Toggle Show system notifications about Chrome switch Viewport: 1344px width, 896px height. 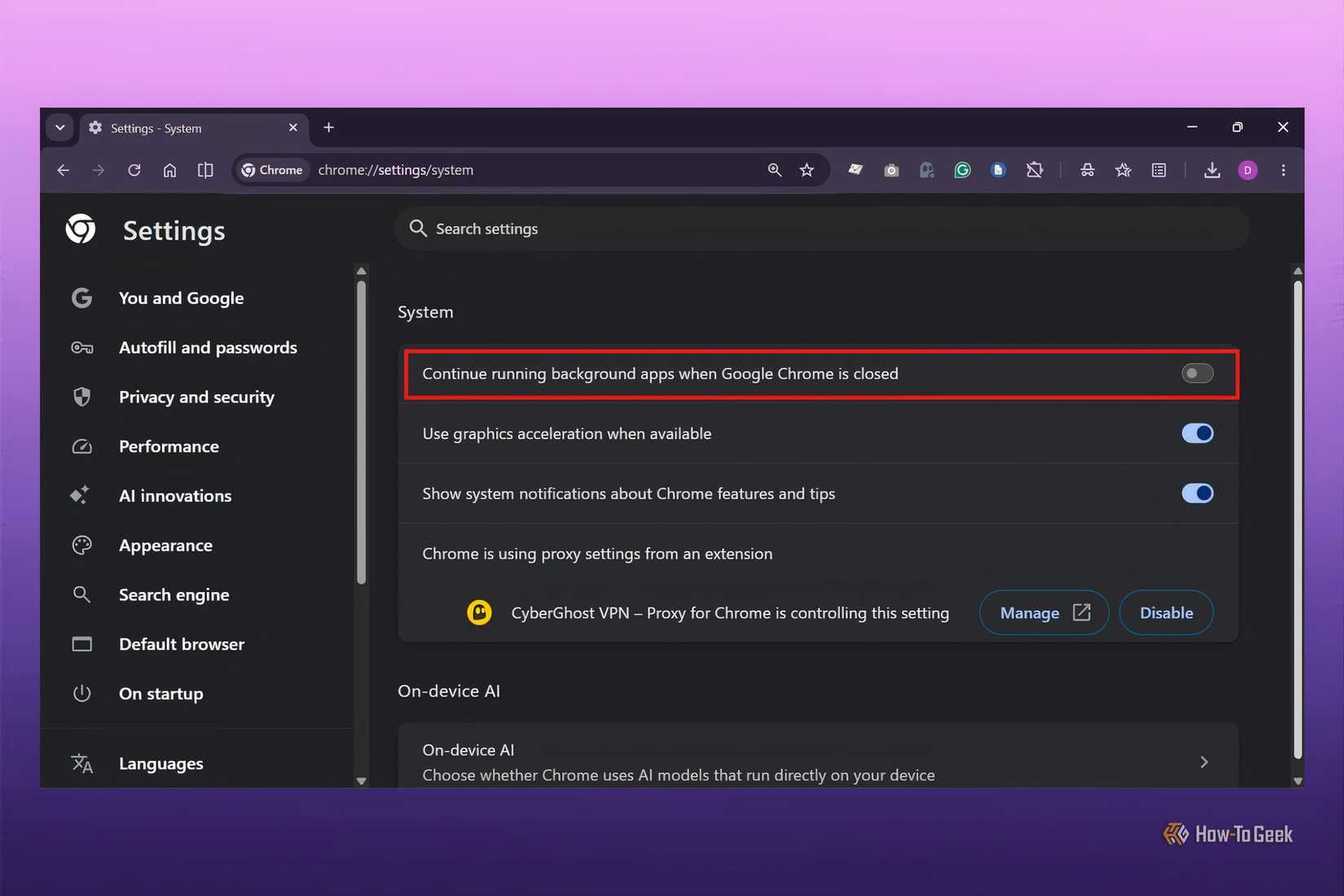(x=1197, y=494)
